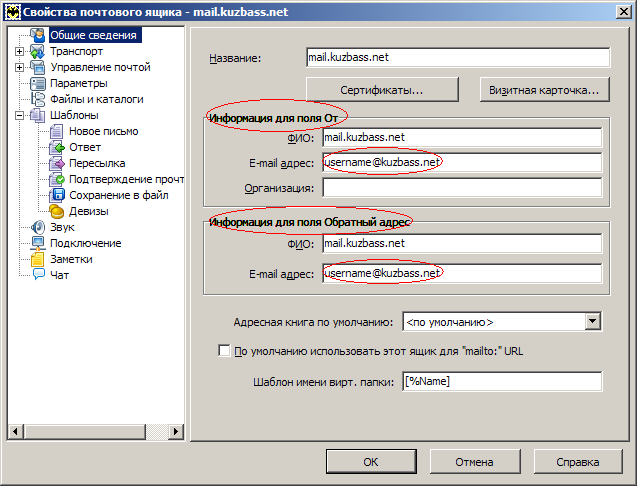Close the mailbox properties dialog
Screen dimensions: 637x486
[623, 12]
